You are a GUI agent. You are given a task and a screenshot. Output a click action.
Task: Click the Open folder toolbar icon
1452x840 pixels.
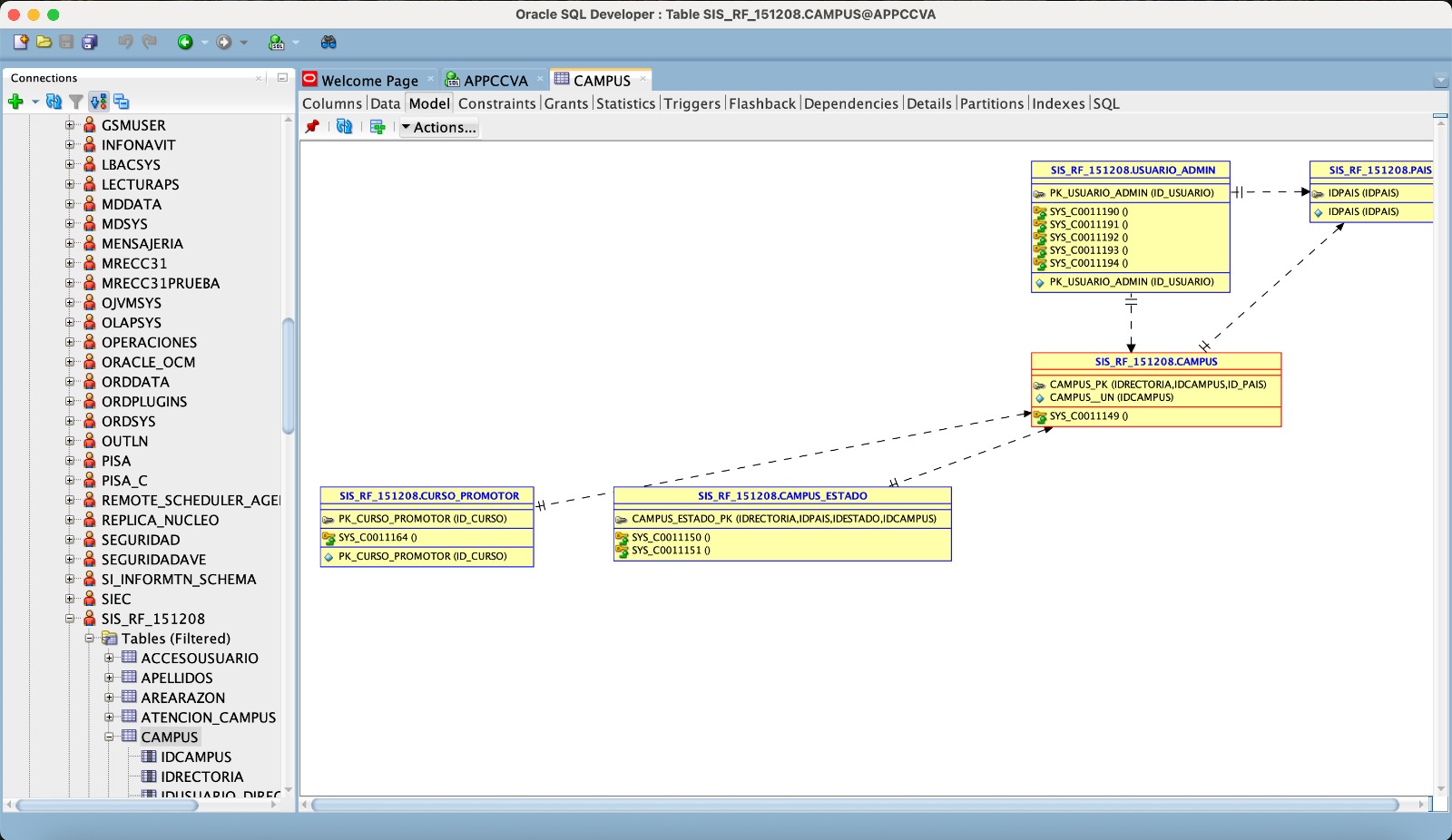44,42
